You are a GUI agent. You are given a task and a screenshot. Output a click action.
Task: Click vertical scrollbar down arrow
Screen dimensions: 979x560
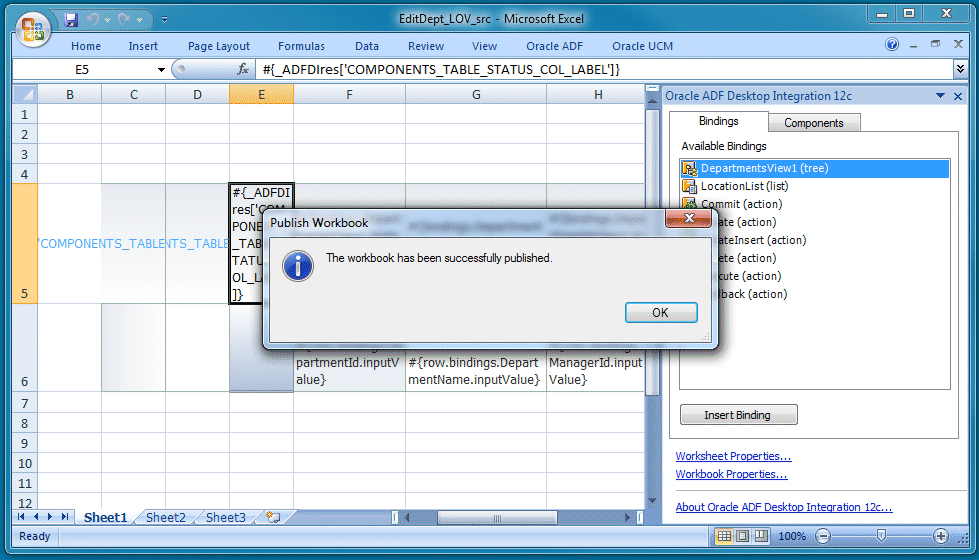(652, 501)
